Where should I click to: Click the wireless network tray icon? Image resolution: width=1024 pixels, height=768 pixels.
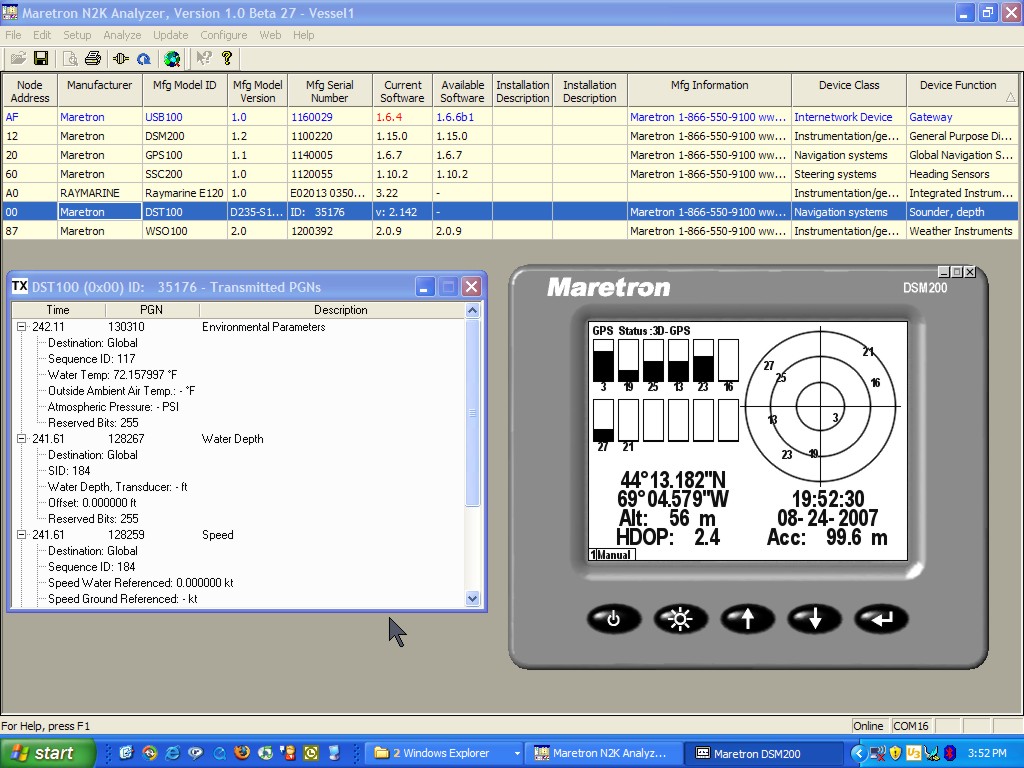[878, 754]
